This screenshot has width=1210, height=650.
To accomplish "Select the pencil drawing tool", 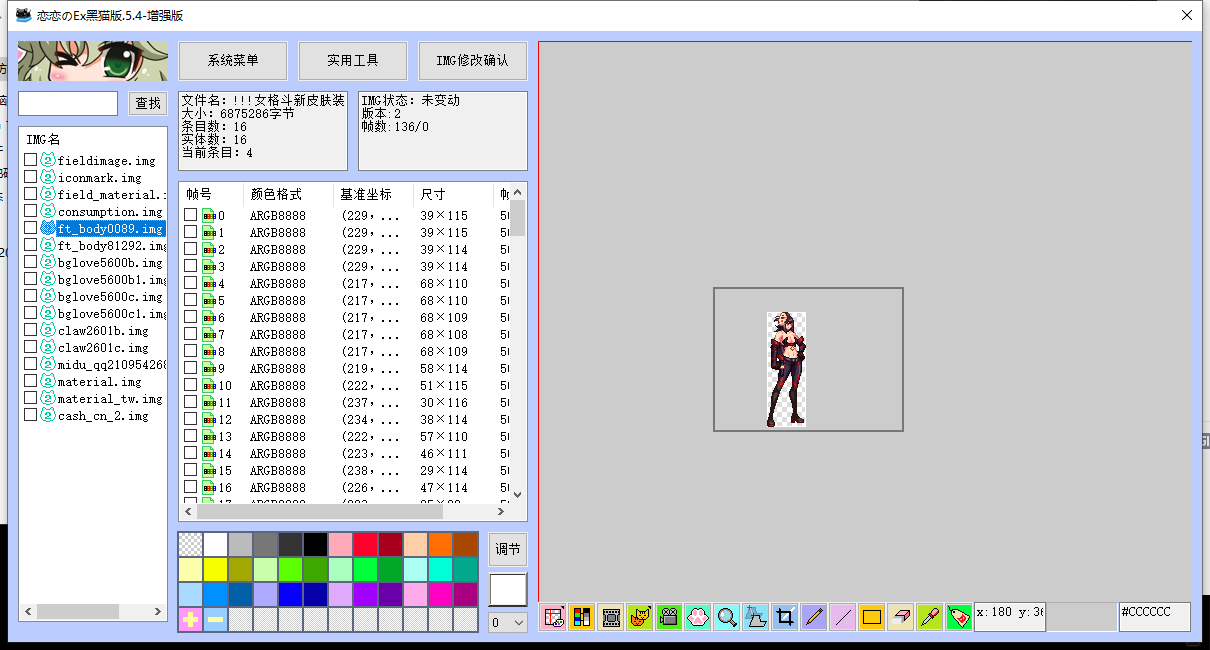I will (813, 617).
